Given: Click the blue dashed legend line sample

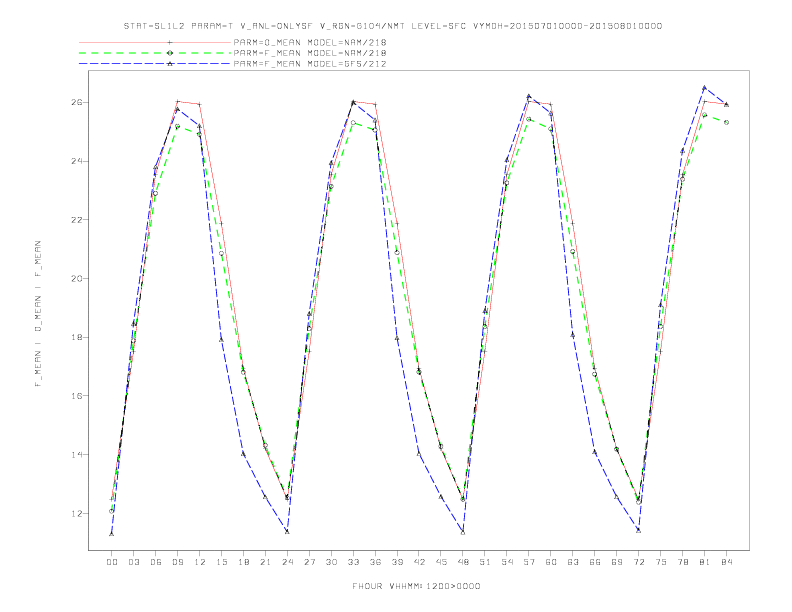Looking at the screenshot, I should pos(155,64).
